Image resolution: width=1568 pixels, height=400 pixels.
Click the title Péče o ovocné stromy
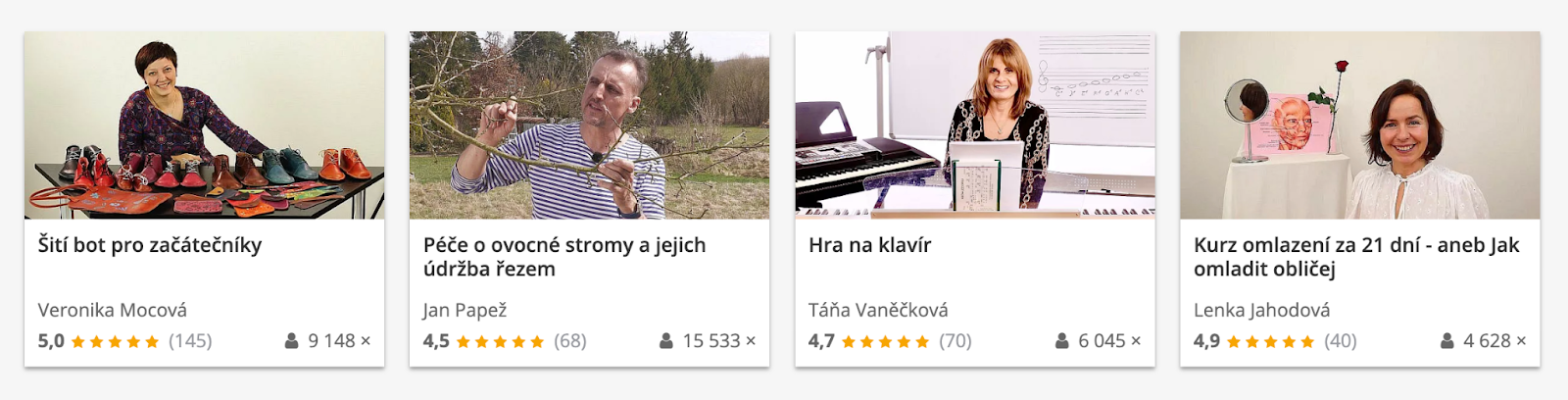click(564, 257)
